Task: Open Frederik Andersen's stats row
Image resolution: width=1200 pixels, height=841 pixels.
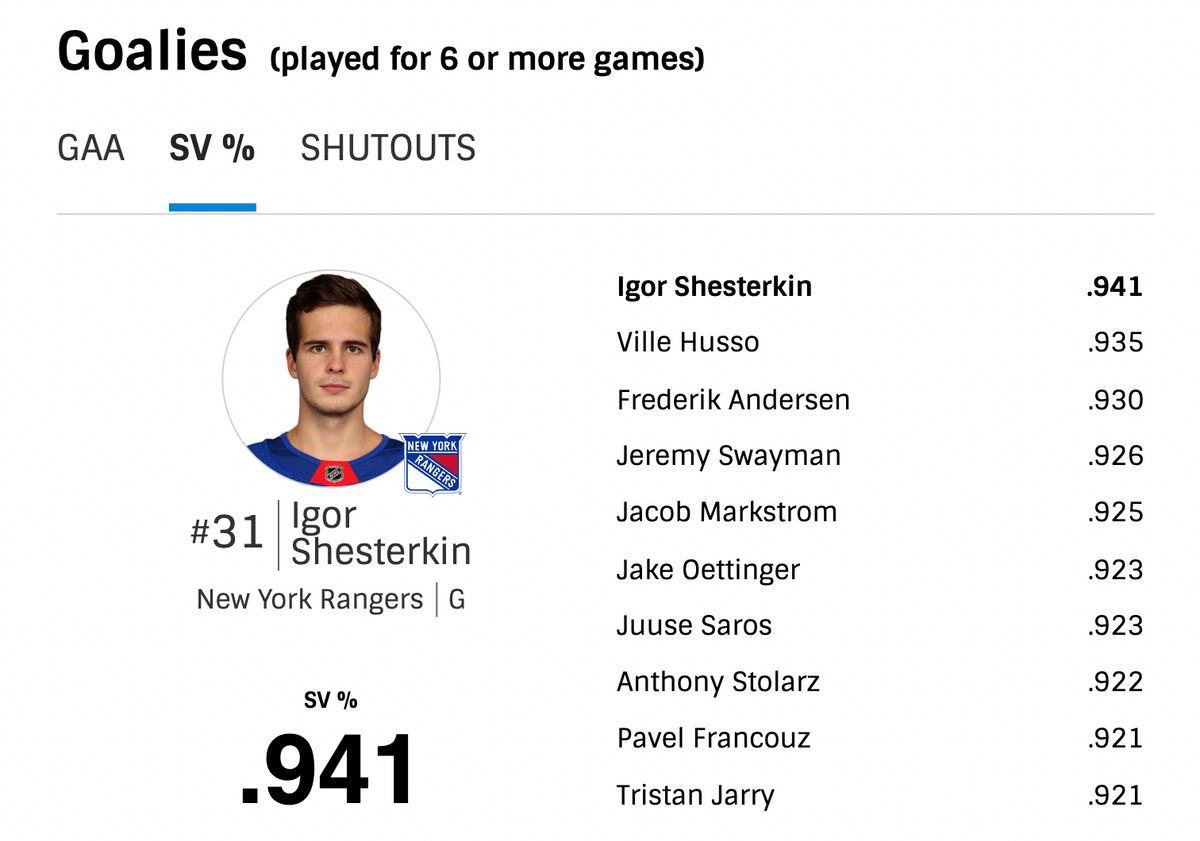Action: pyautogui.click(x=880, y=400)
